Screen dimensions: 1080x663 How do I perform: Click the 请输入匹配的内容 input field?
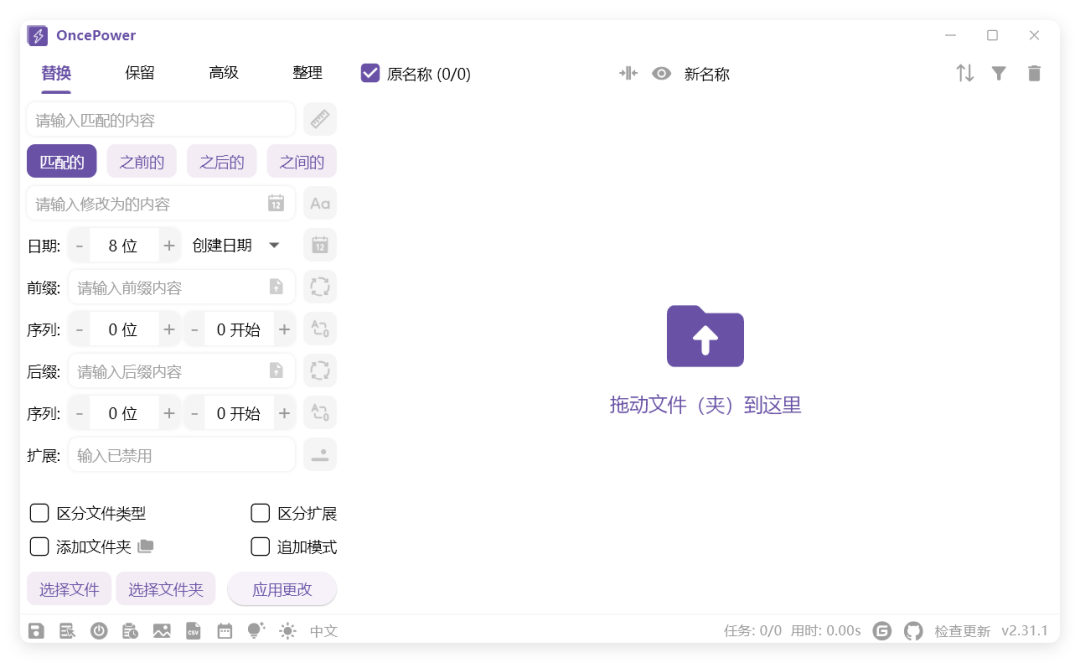coord(161,120)
